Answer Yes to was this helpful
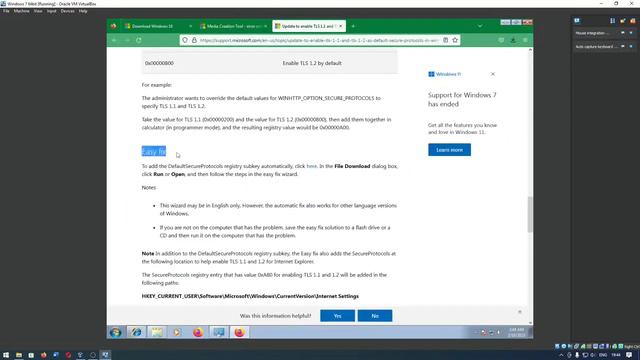The image size is (640, 360). pyautogui.click(x=338, y=316)
